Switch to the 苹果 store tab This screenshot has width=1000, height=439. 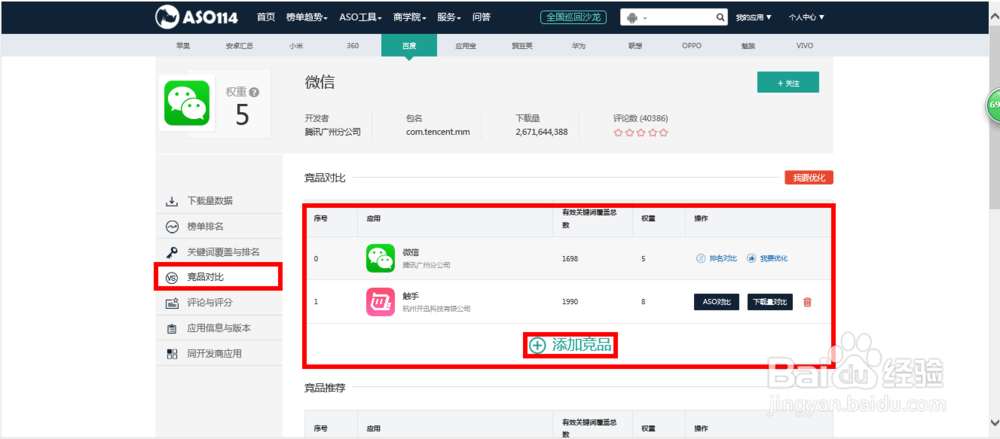[x=183, y=46]
